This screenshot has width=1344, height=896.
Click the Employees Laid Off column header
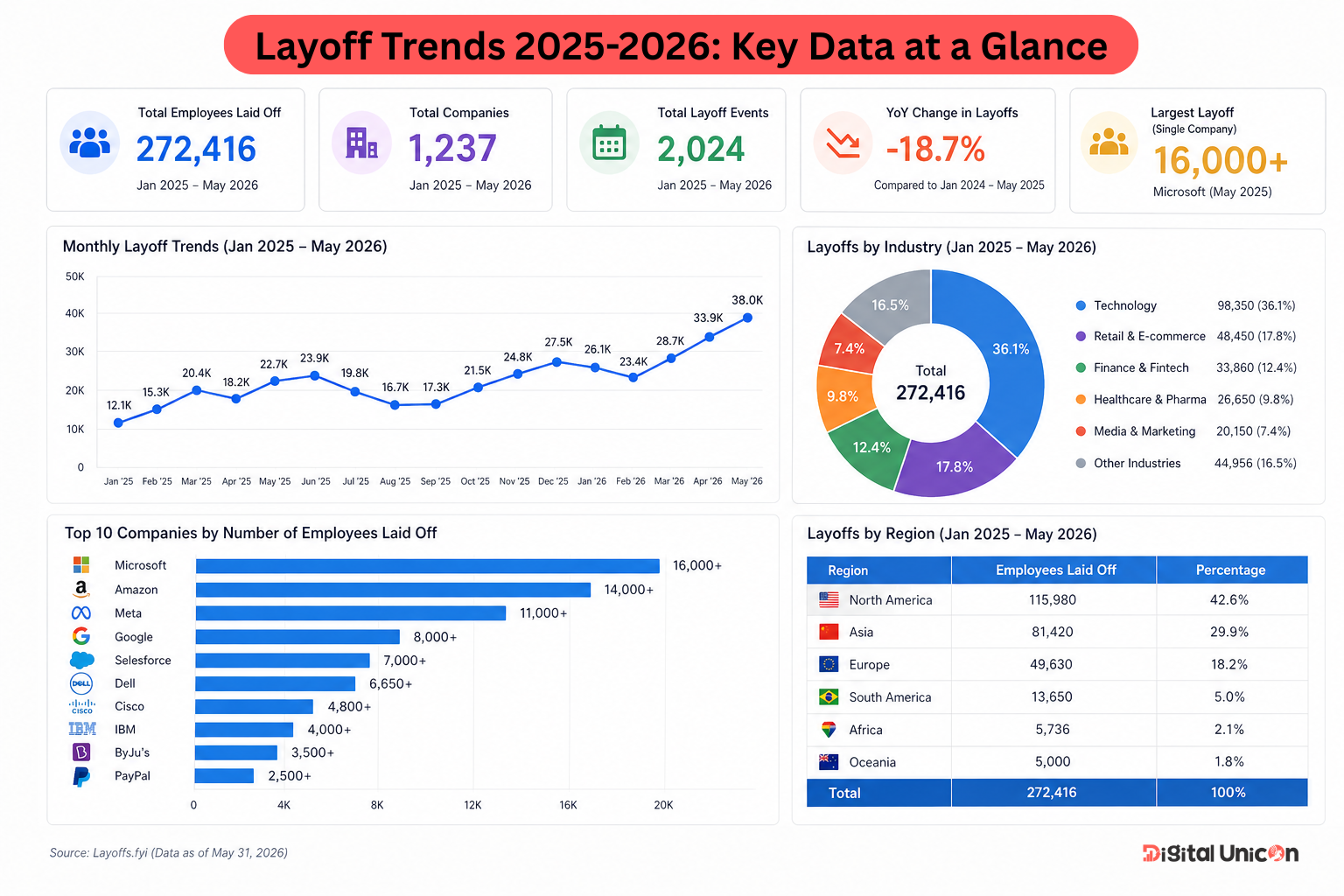(x=1054, y=570)
